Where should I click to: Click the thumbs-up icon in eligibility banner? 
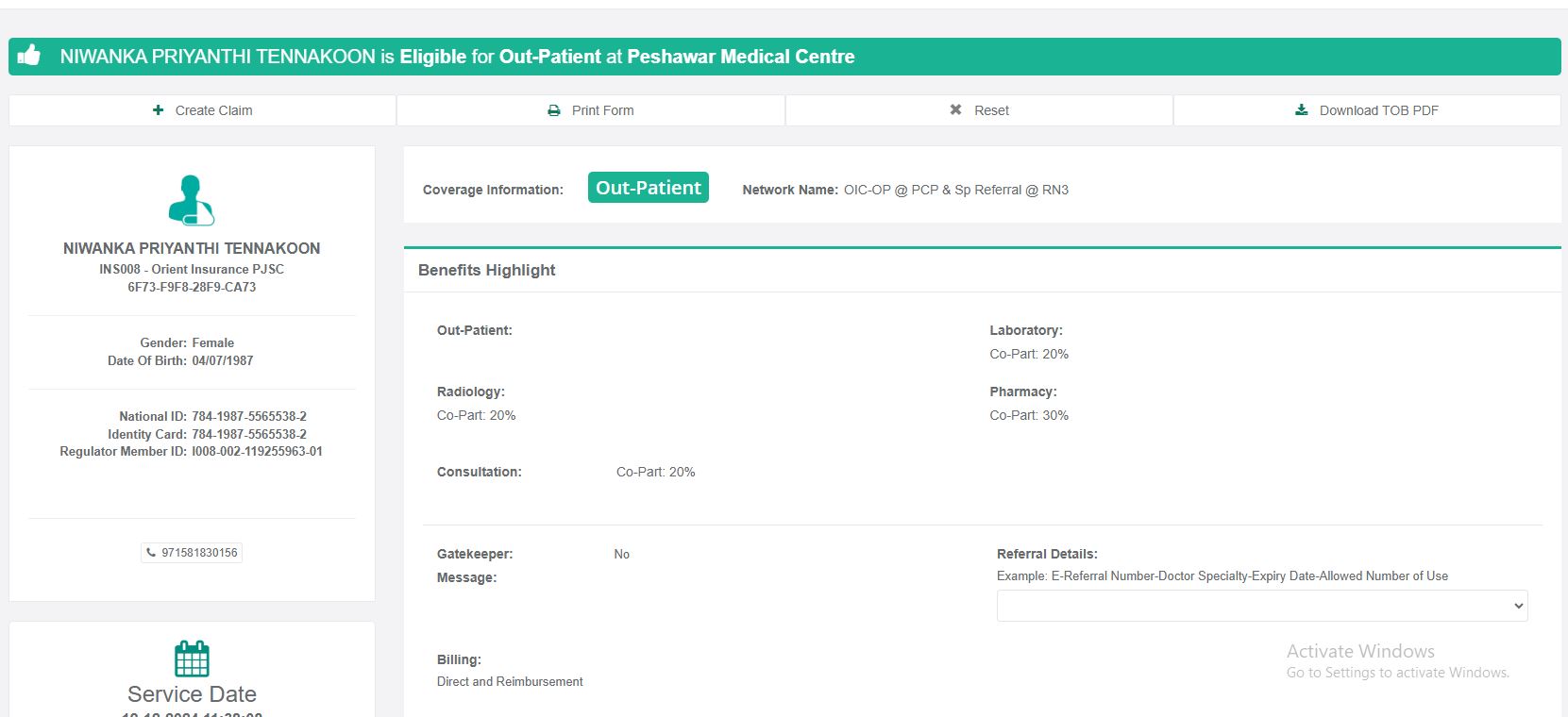[29, 56]
